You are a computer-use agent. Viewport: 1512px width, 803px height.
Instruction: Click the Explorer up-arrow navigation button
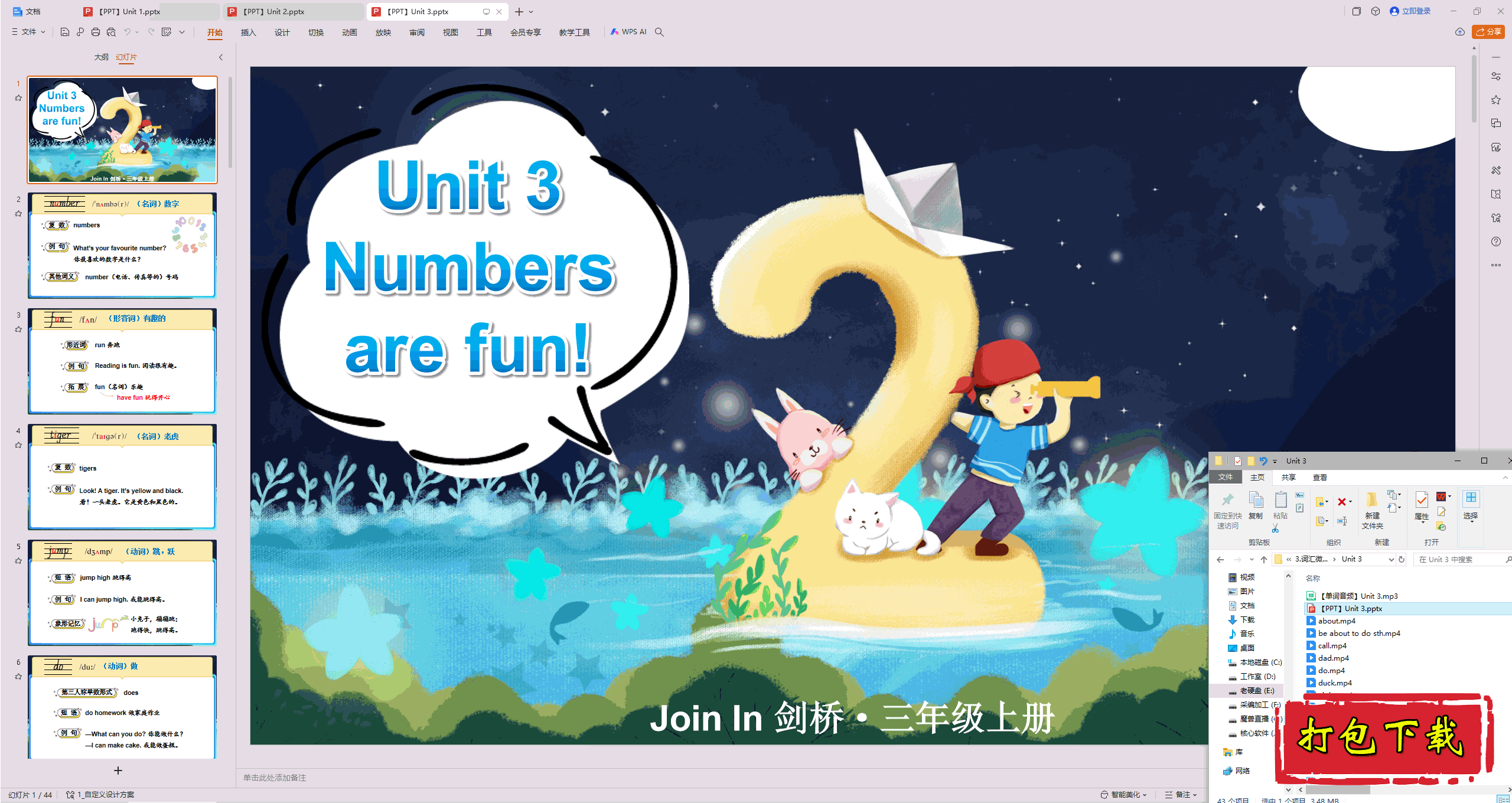point(1264,559)
